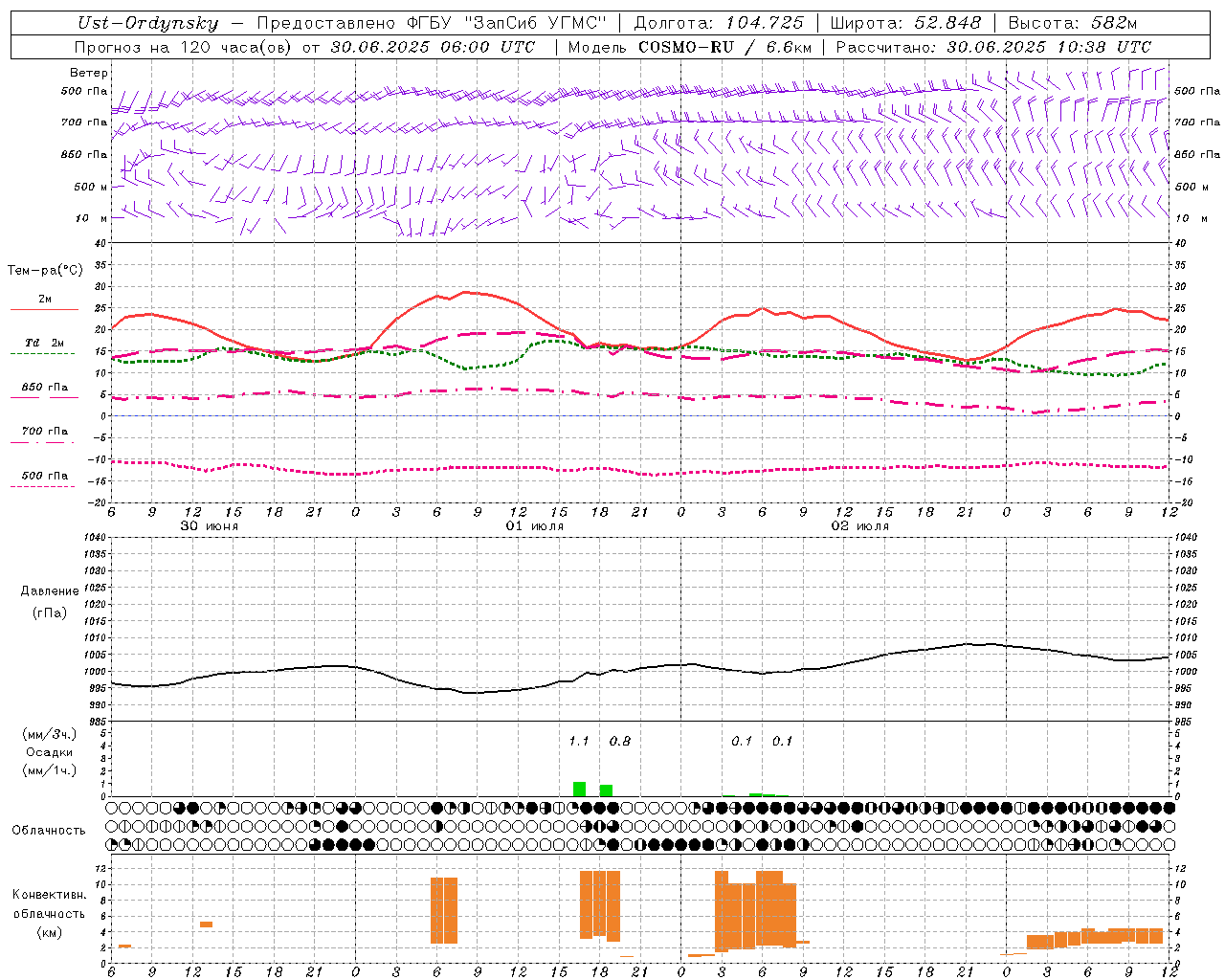The width and height of the screenshot is (1225, 980).
Task: Select the model name COSMO-RU / 6.6км
Action: point(724,47)
